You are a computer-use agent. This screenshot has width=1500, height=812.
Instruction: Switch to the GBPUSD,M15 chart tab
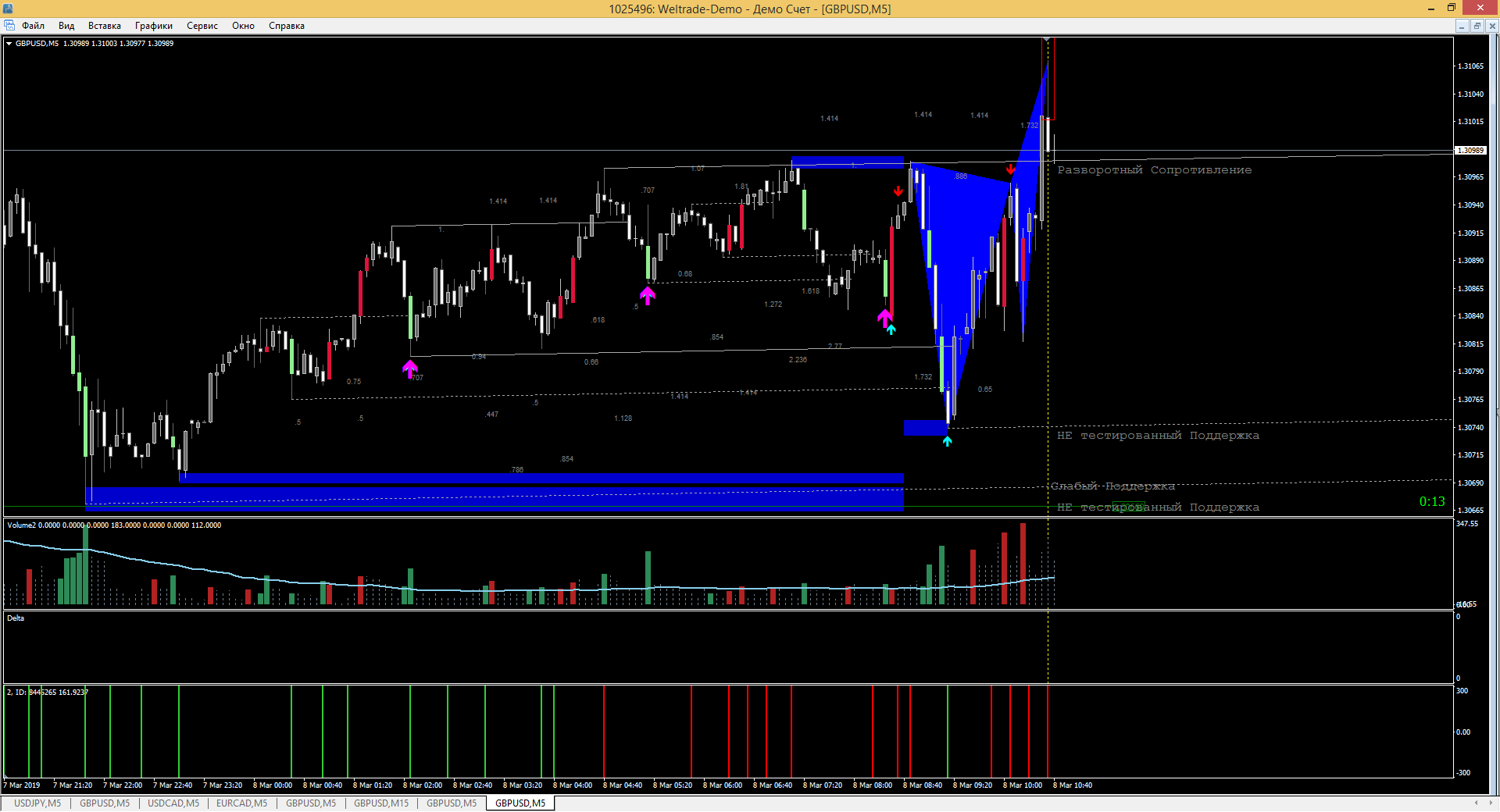pyautogui.click(x=381, y=803)
